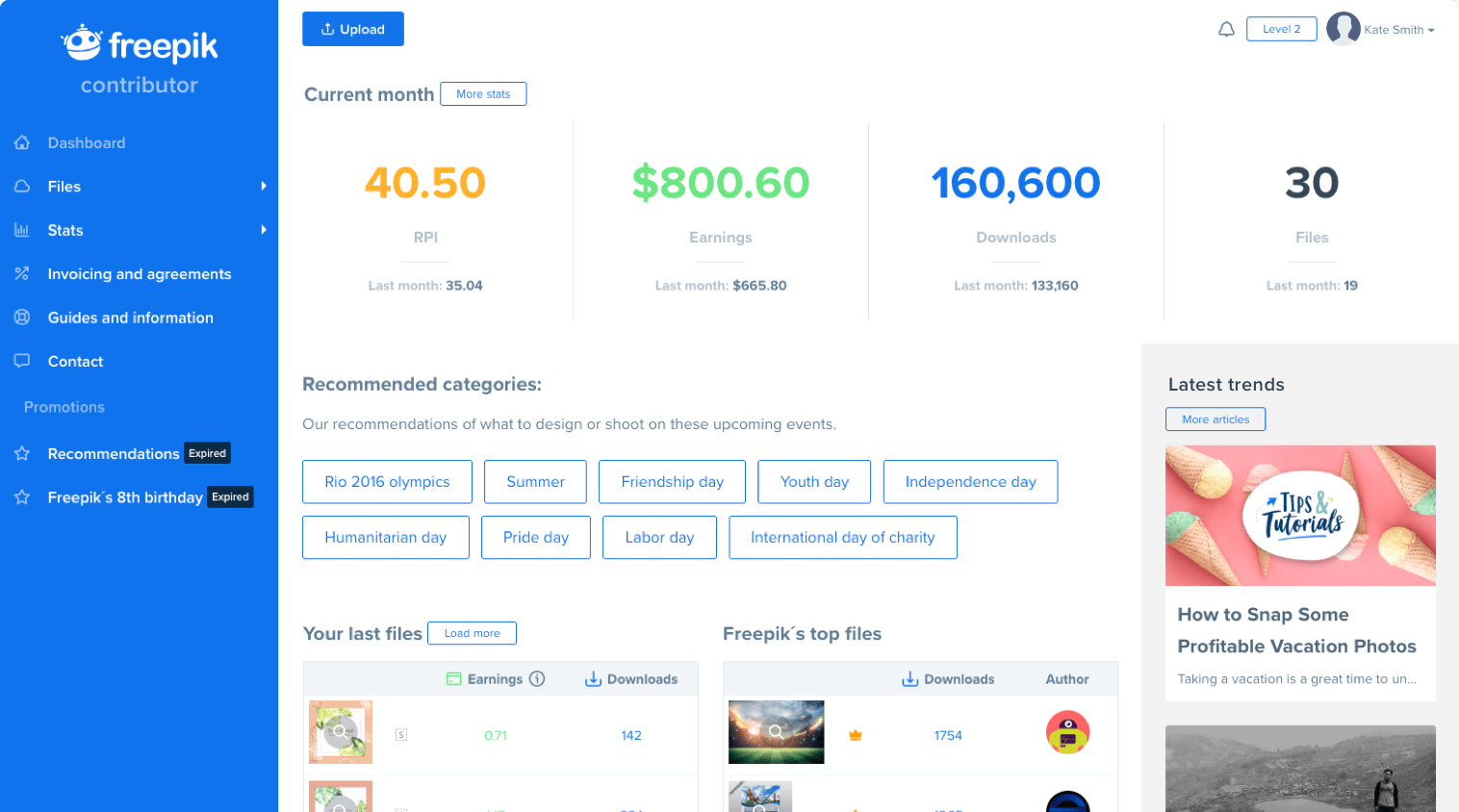Click the Author column header
Viewport: 1459px width, 812px height.
click(1067, 679)
